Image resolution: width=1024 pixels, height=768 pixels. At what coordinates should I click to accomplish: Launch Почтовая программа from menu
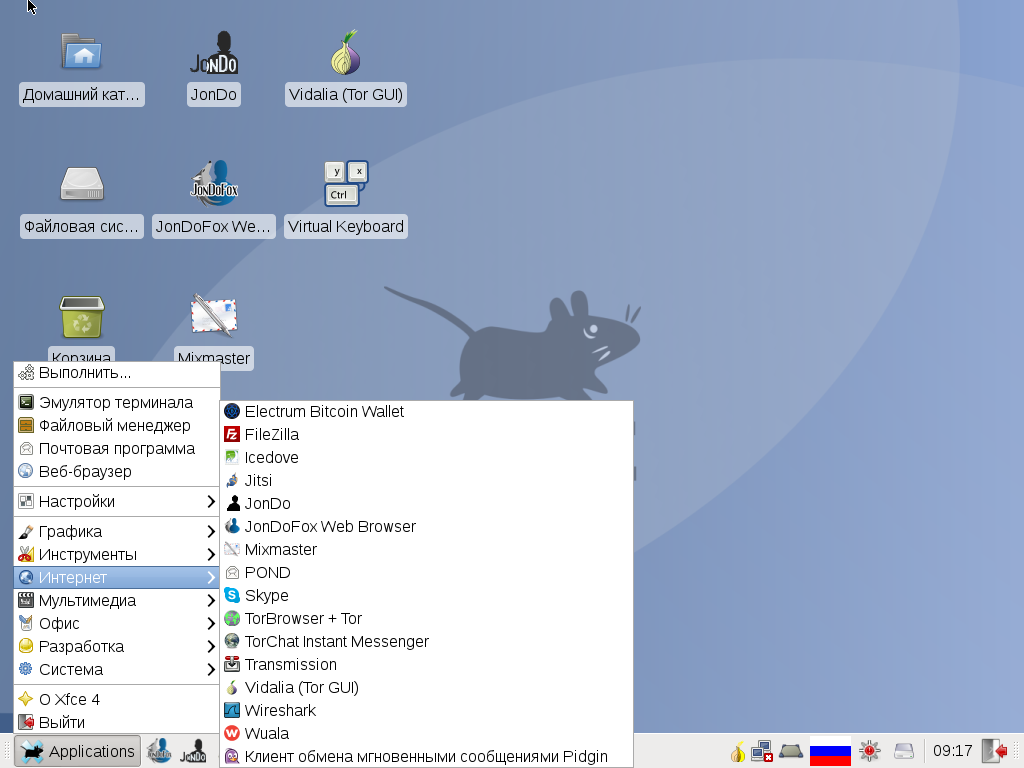[117, 449]
